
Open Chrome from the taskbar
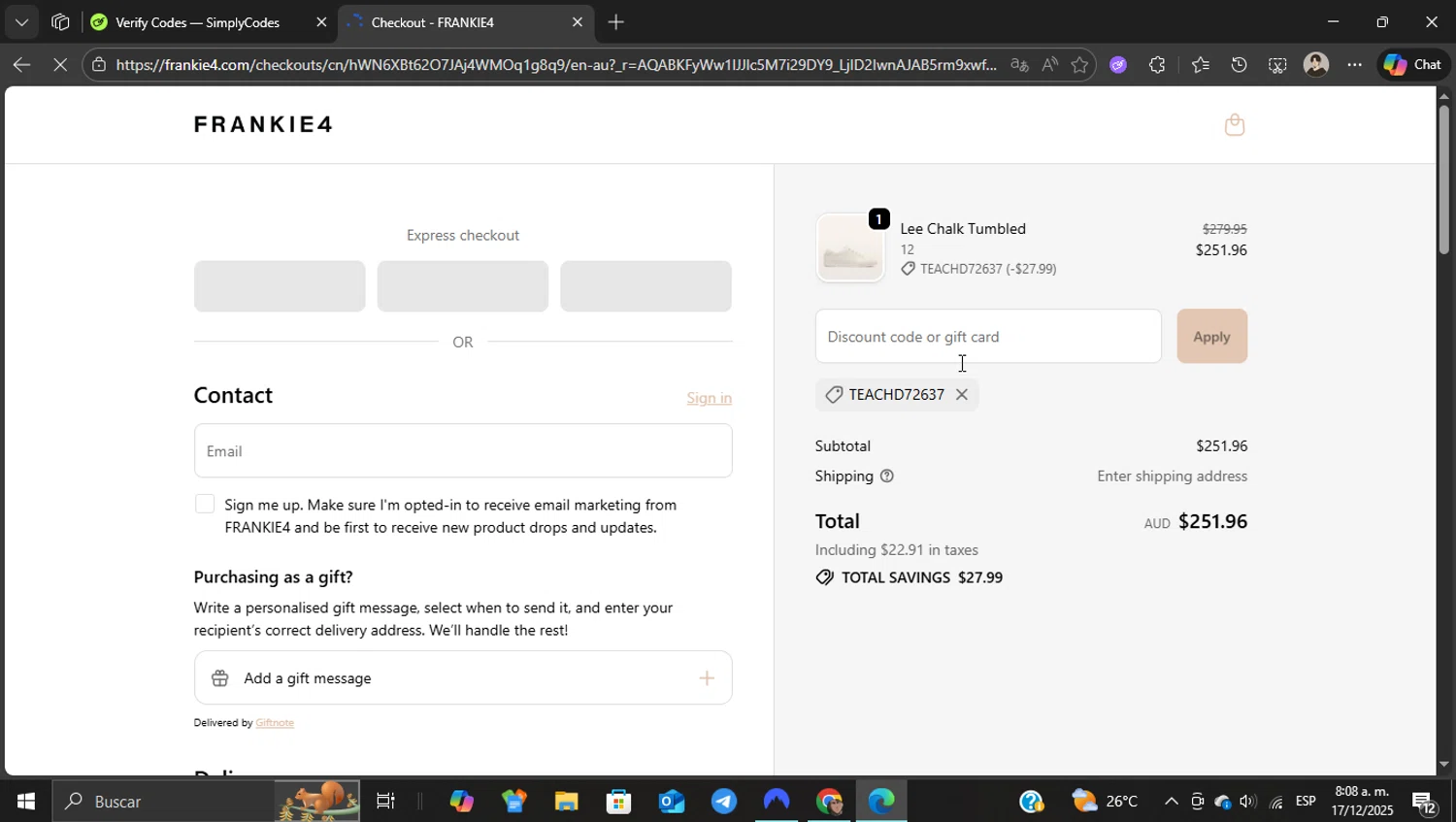tap(828, 802)
